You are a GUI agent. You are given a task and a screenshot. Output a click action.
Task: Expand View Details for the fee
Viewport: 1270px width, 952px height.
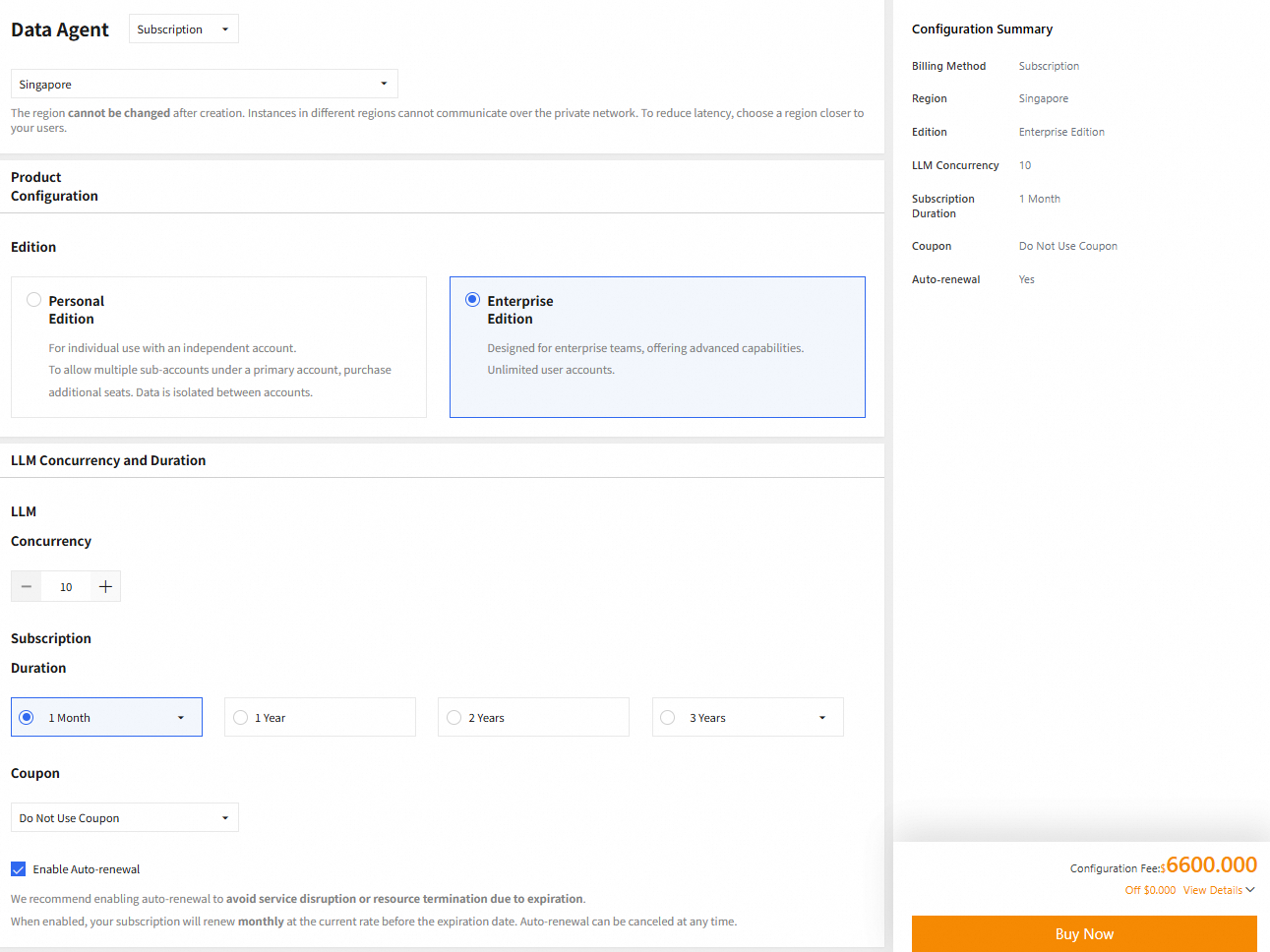[x=1219, y=890]
